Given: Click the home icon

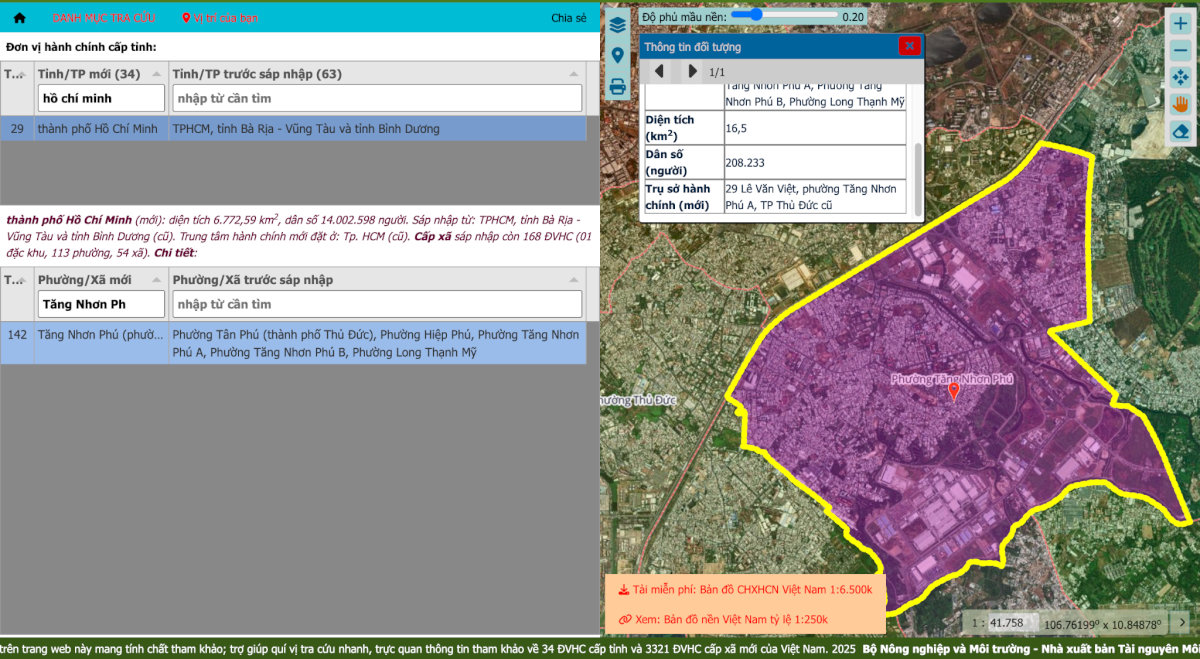Looking at the screenshot, I should pos(19,18).
